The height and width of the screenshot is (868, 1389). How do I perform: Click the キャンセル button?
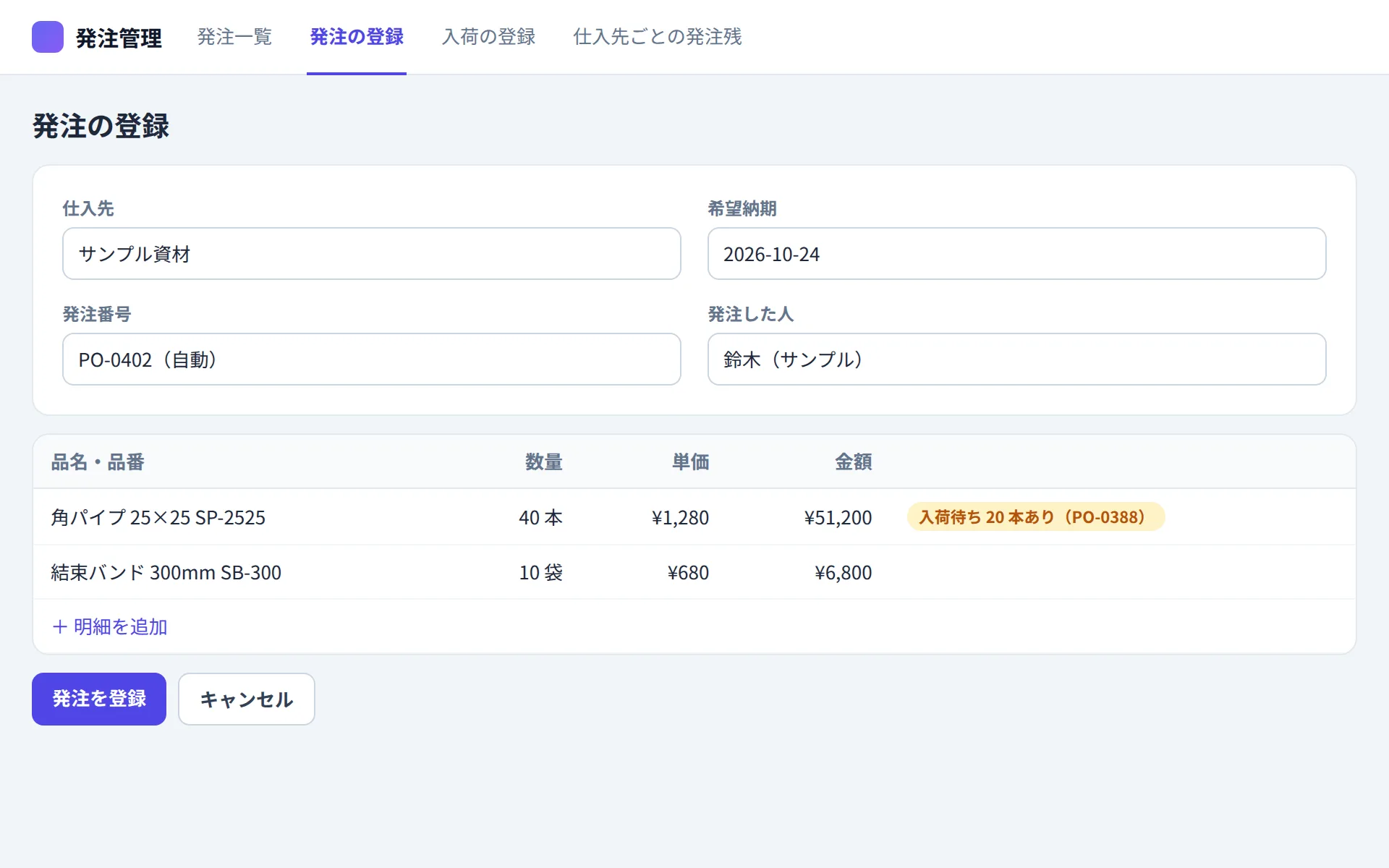click(x=247, y=699)
